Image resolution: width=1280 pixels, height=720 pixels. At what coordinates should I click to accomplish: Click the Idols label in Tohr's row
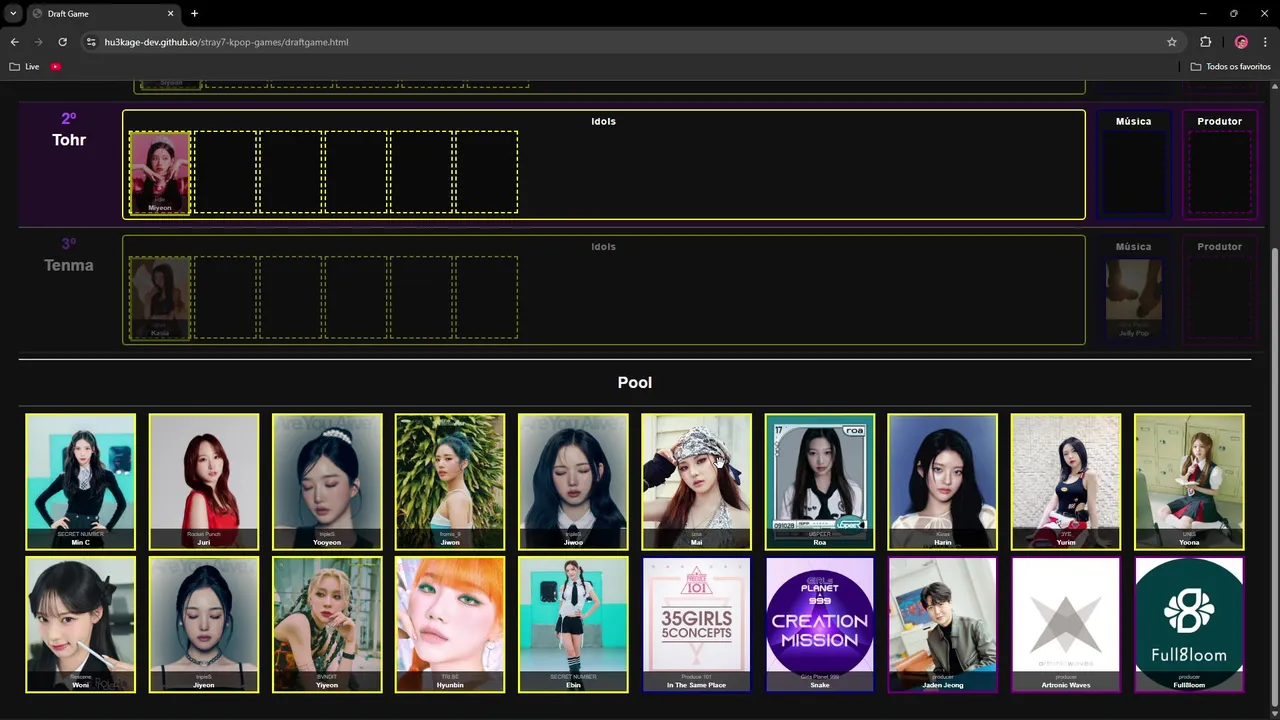(x=603, y=121)
